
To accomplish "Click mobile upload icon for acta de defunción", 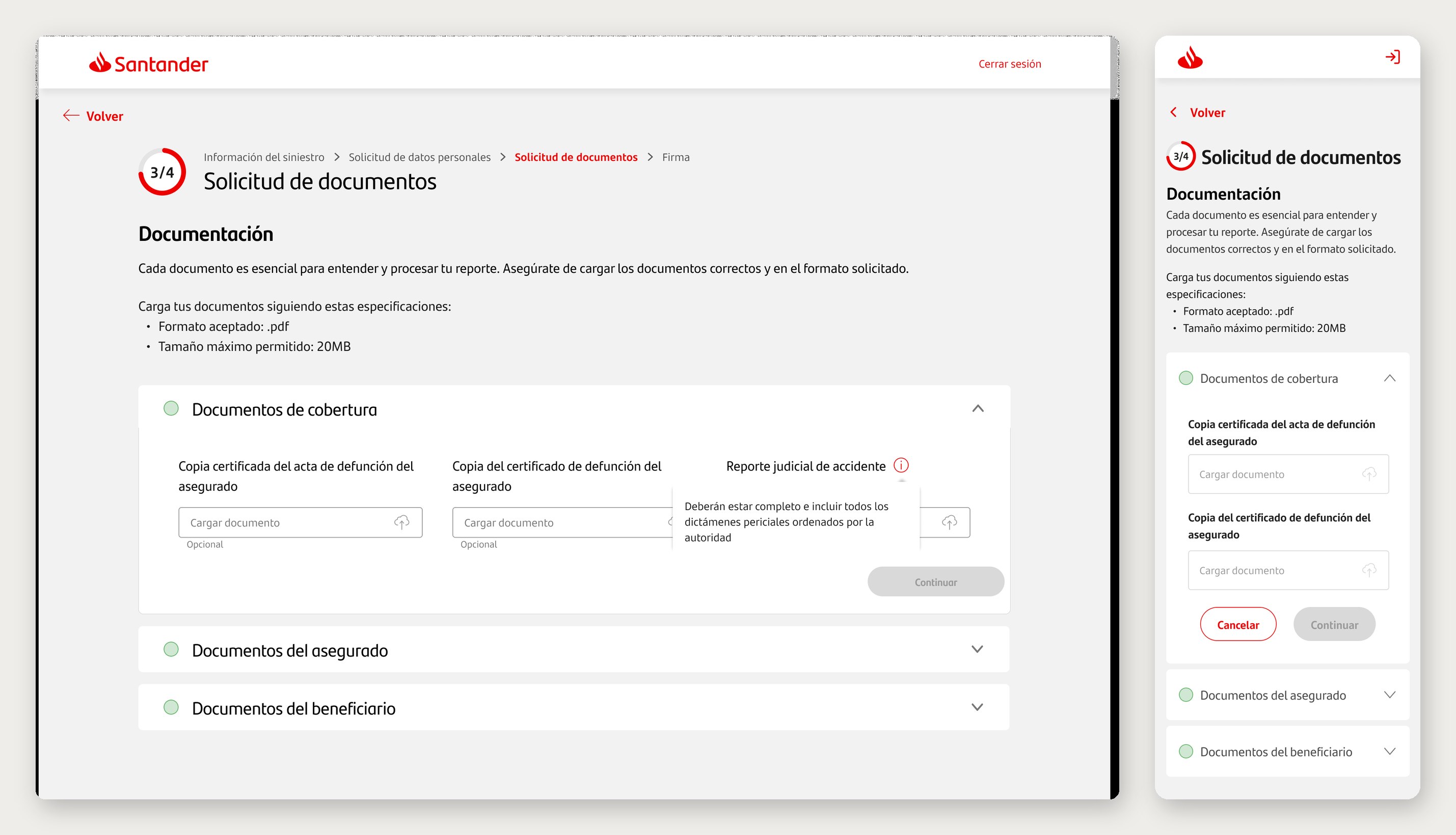I will (x=1369, y=474).
